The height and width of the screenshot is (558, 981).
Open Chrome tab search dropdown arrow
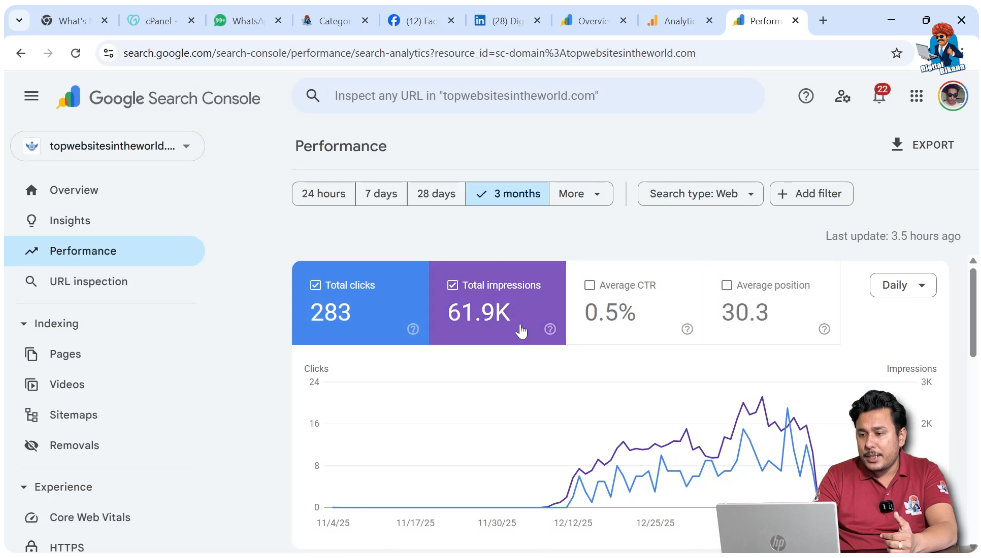point(19,21)
